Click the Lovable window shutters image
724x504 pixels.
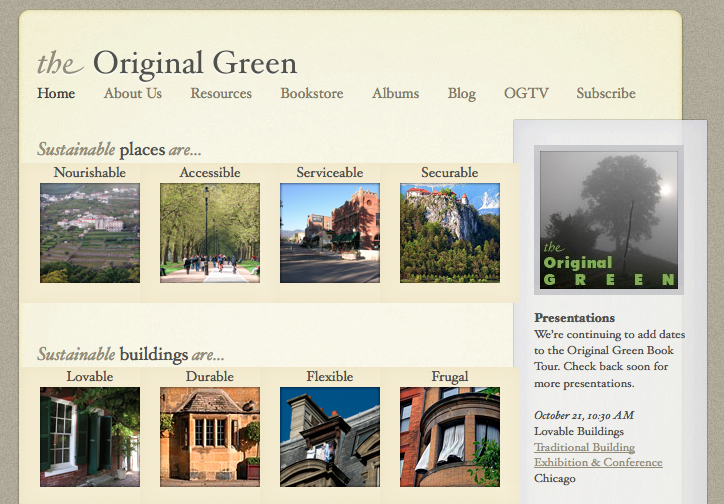(x=90, y=436)
